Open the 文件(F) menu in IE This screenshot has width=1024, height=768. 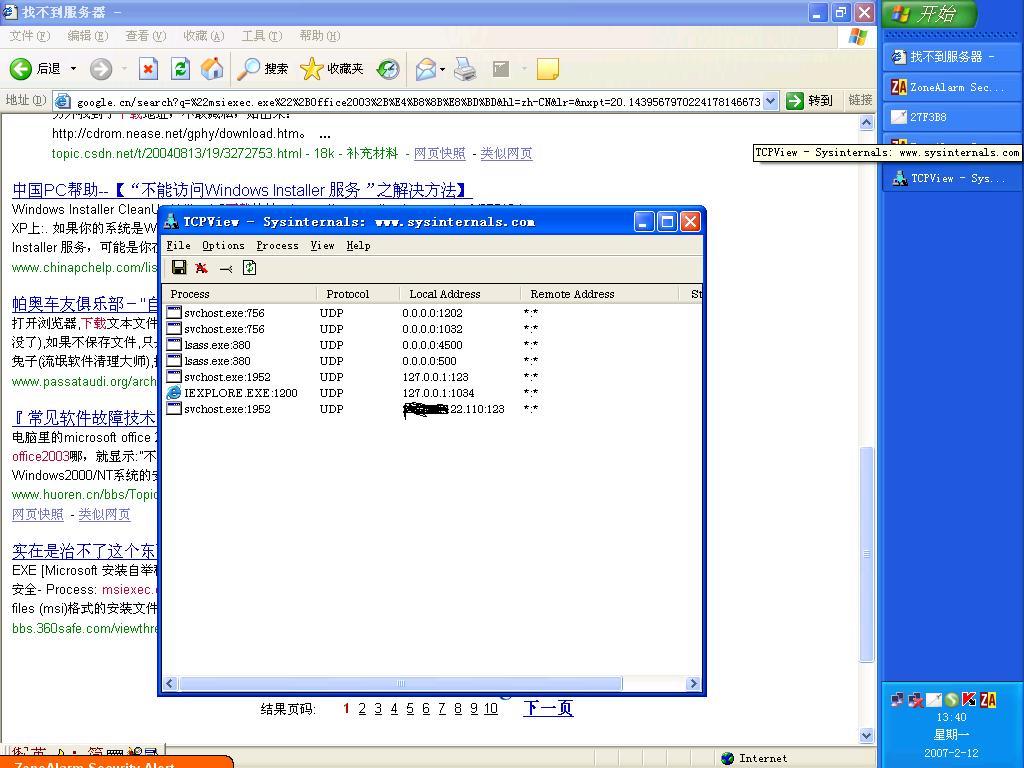pyautogui.click(x=29, y=36)
